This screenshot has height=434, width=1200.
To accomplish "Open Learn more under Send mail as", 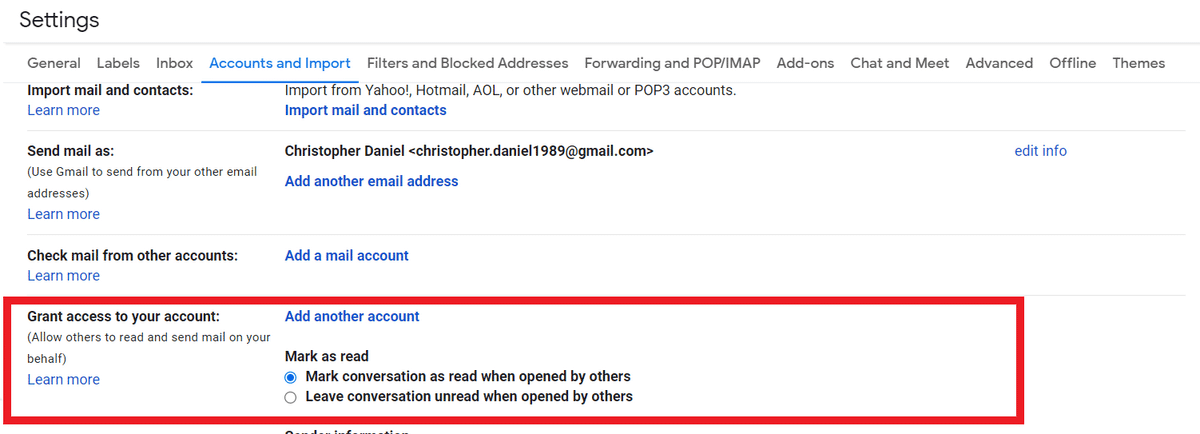I will (64, 214).
